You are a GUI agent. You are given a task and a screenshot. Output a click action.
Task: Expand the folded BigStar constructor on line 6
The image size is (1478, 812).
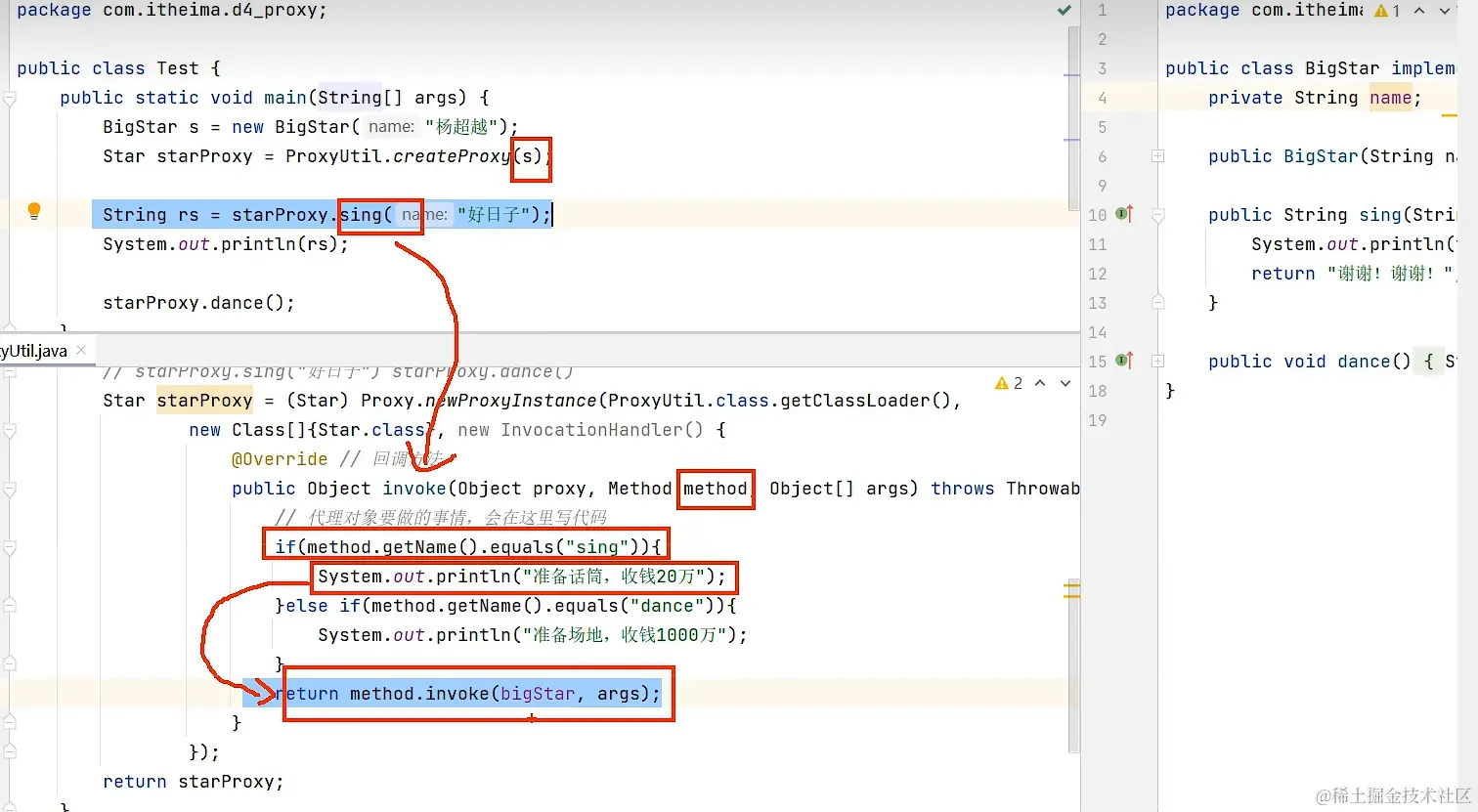pos(1157,156)
